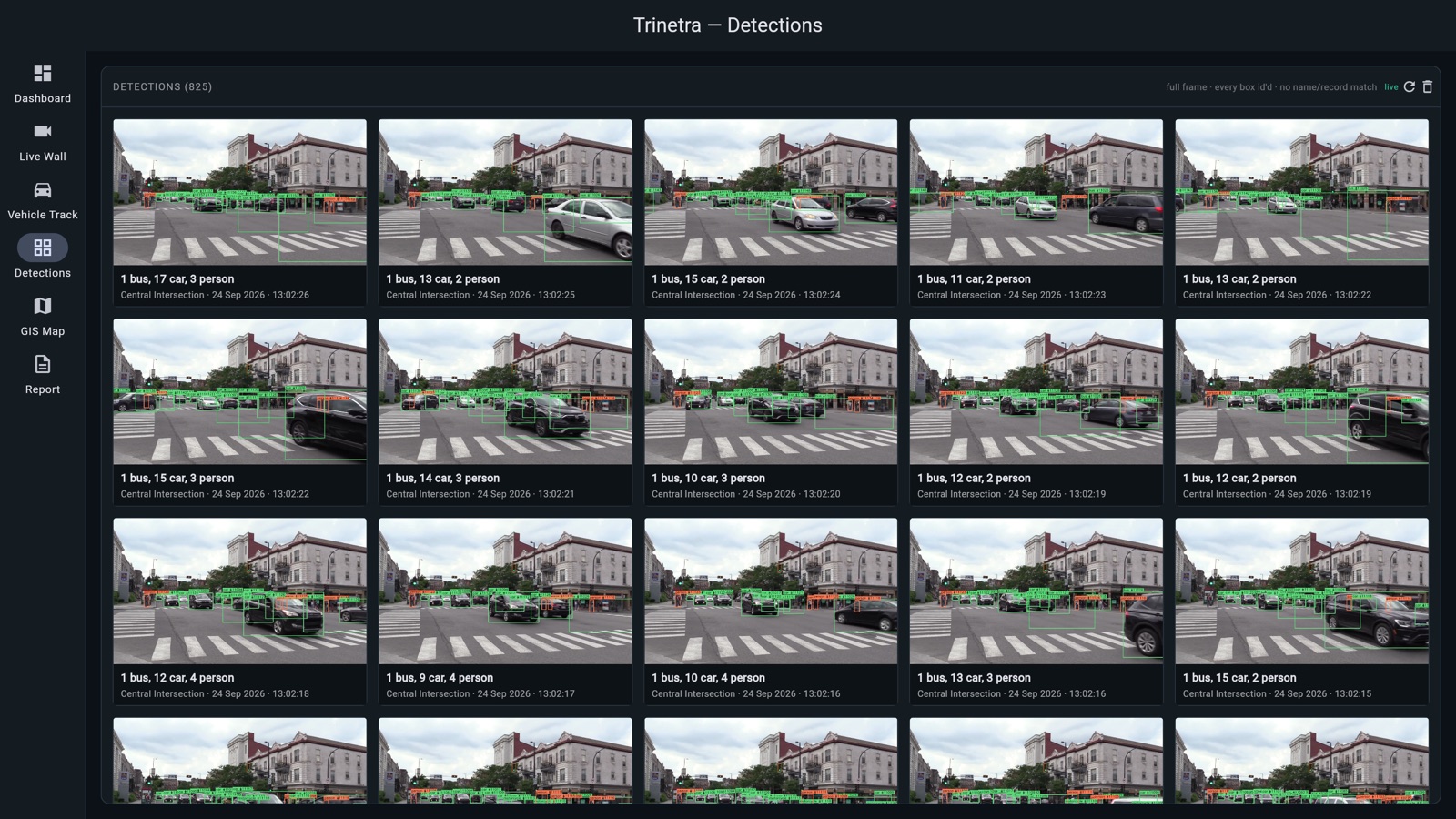
Task: Refresh the detections list
Action: point(1410,86)
